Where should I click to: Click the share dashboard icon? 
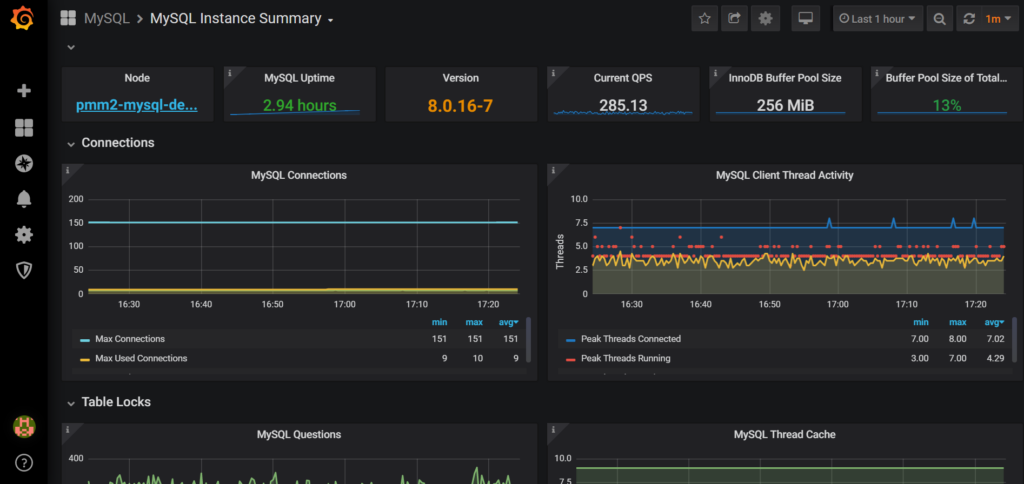(735, 18)
